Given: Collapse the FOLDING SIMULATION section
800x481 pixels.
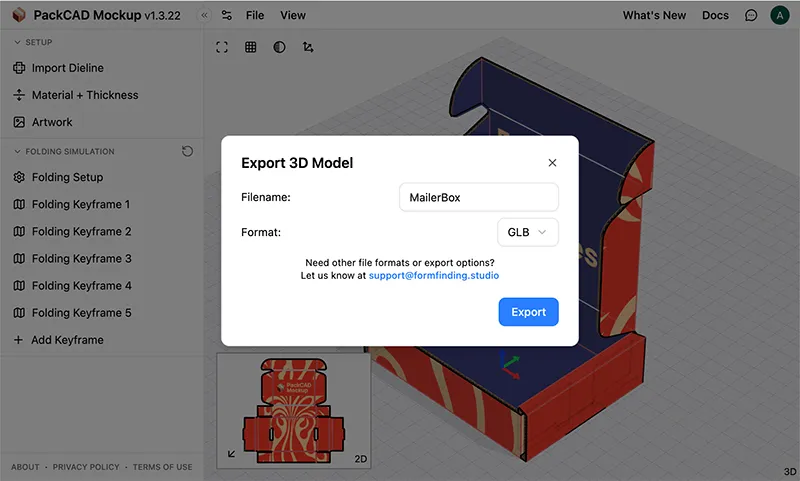Looking at the screenshot, I should (x=64, y=151).
